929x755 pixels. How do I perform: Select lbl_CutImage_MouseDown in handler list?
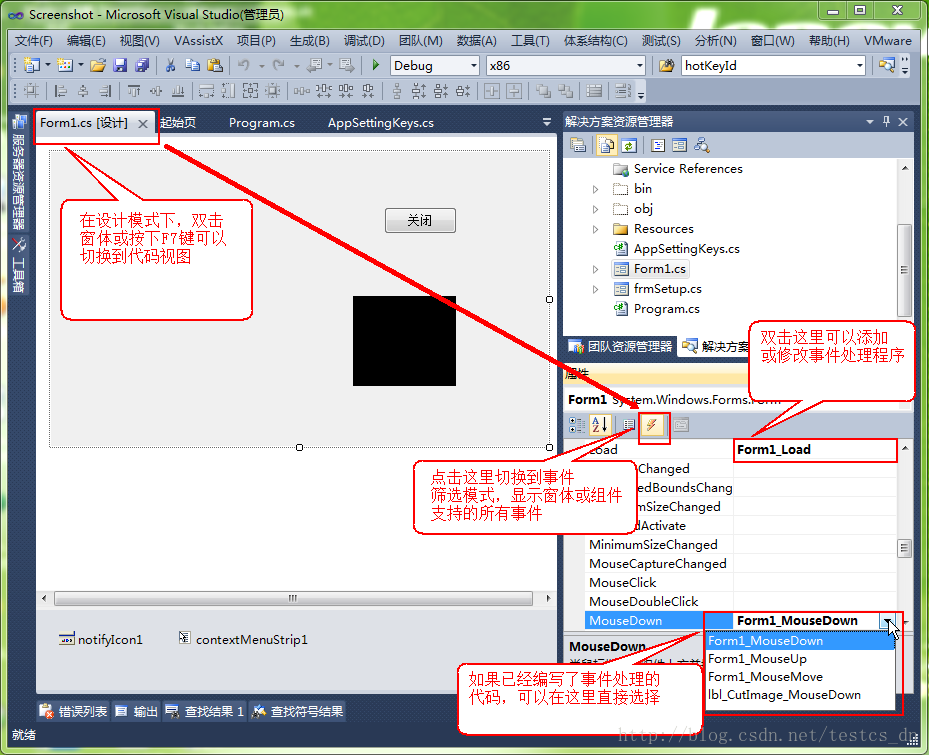click(x=800, y=695)
